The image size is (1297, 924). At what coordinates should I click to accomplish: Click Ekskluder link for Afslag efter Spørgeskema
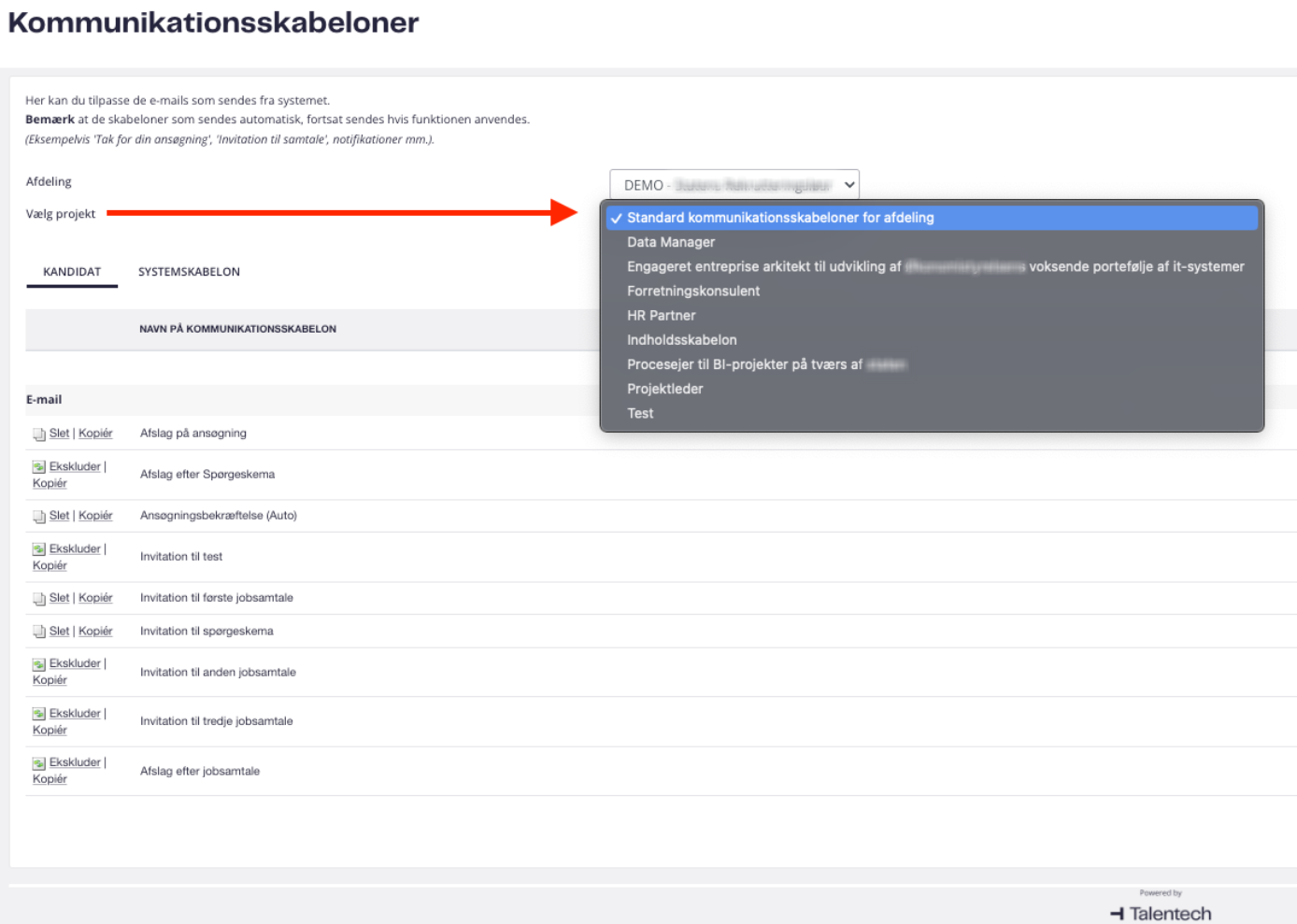[75, 467]
